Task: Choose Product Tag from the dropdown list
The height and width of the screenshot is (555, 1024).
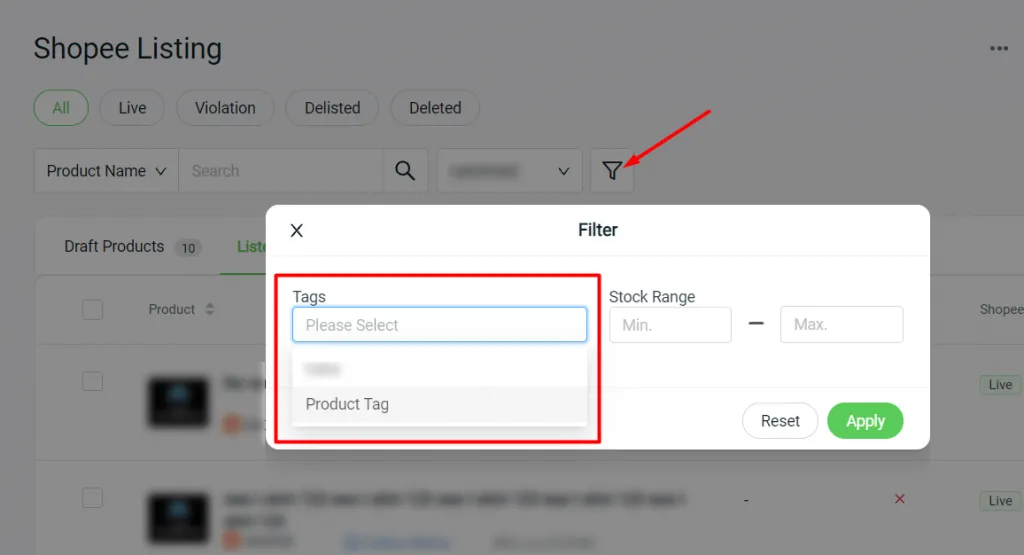Action: coord(347,405)
